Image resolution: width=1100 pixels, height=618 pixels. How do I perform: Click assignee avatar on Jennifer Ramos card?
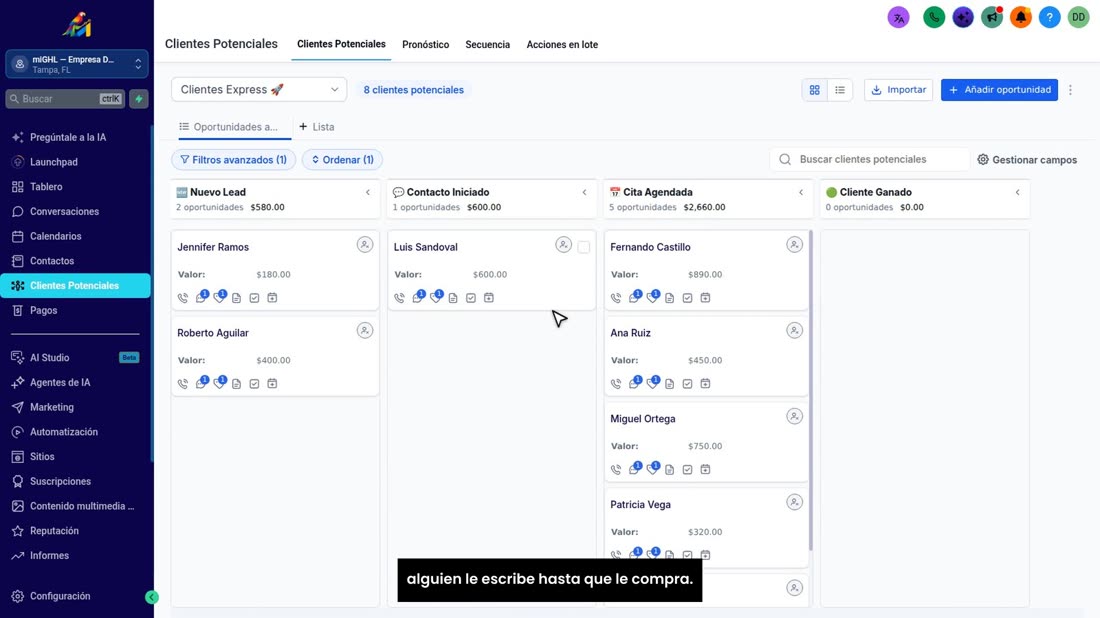[x=365, y=245]
